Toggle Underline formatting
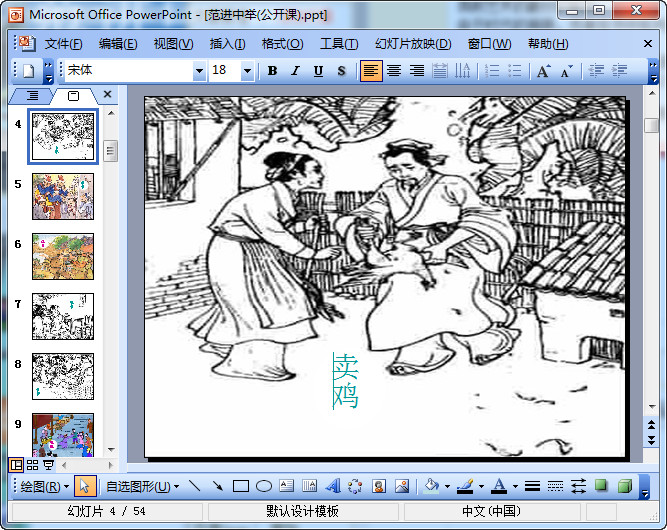The height and width of the screenshot is (530, 667). click(318, 71)
